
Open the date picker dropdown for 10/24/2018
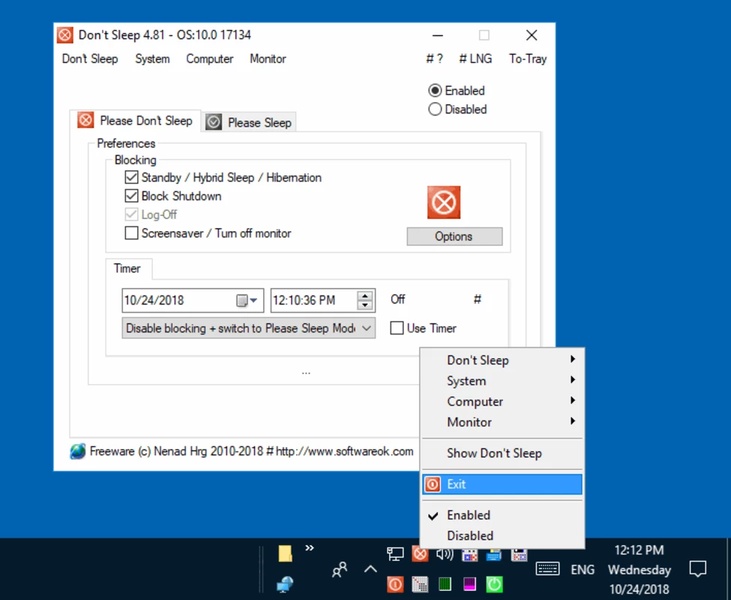pos(248,300)
